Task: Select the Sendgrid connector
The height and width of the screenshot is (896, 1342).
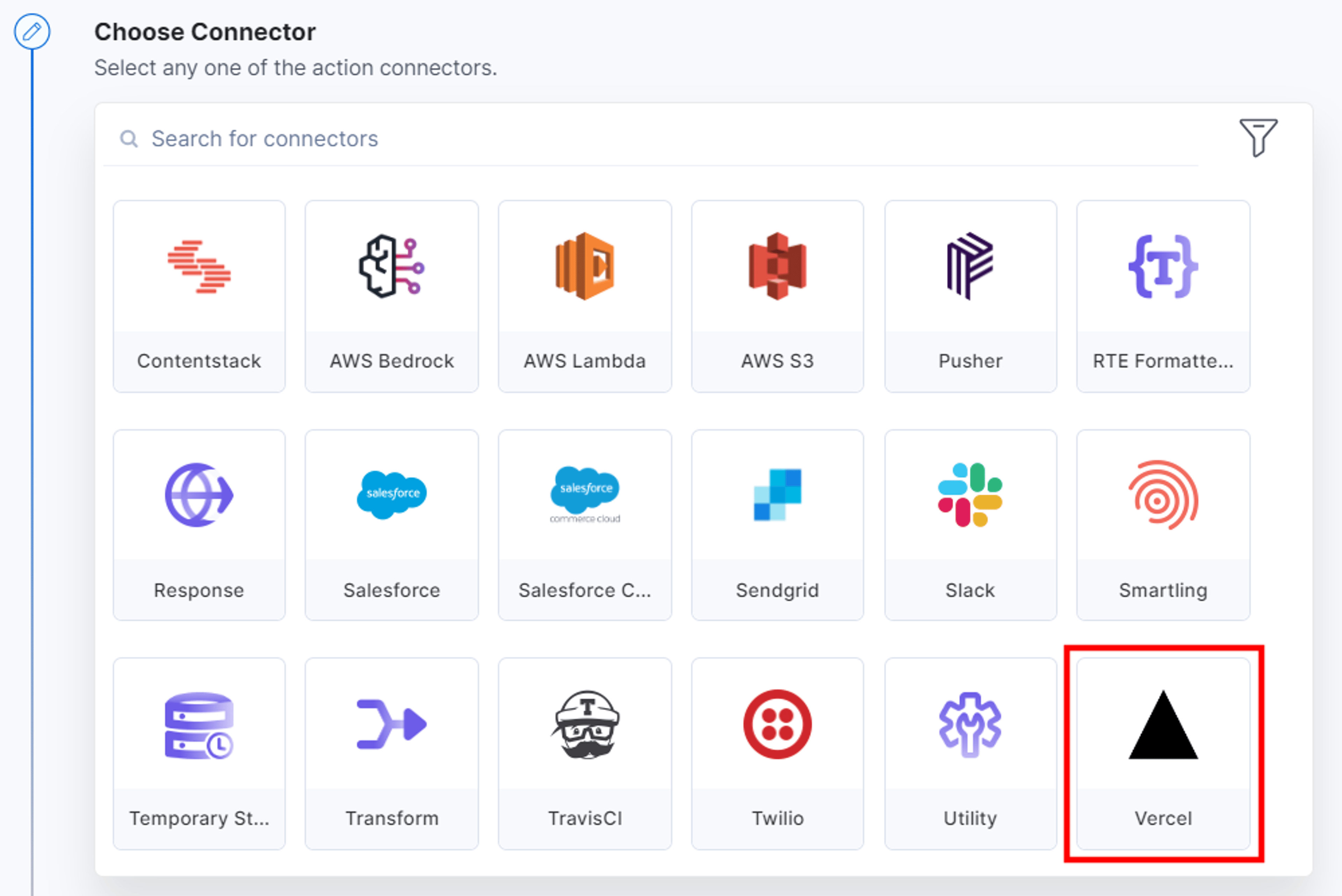Action: pos(777,525)
